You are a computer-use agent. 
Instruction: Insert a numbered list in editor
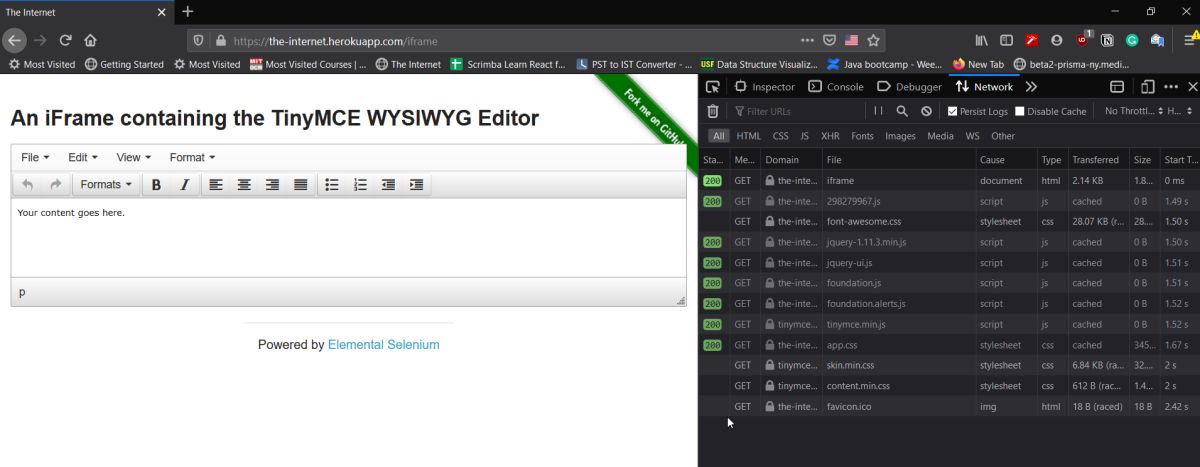pyautogui.click(x=361, y=184)
